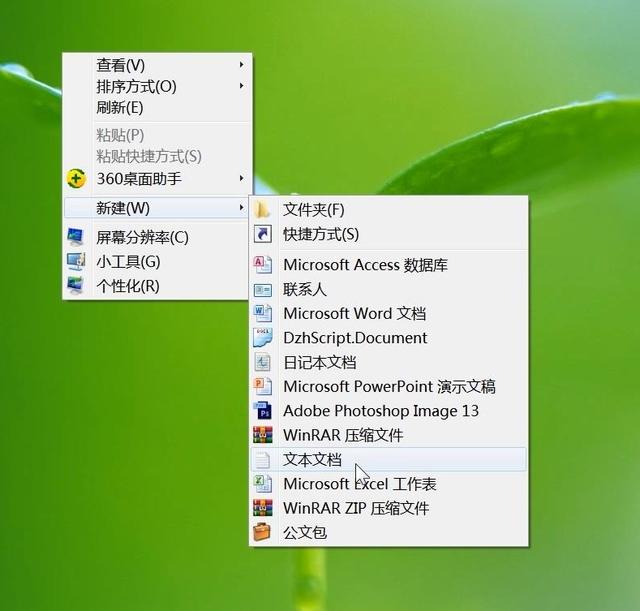Click the yellow folder icon for 文件夹
The height and width of the screenshot is (611, 640).
tap(262, 209)
